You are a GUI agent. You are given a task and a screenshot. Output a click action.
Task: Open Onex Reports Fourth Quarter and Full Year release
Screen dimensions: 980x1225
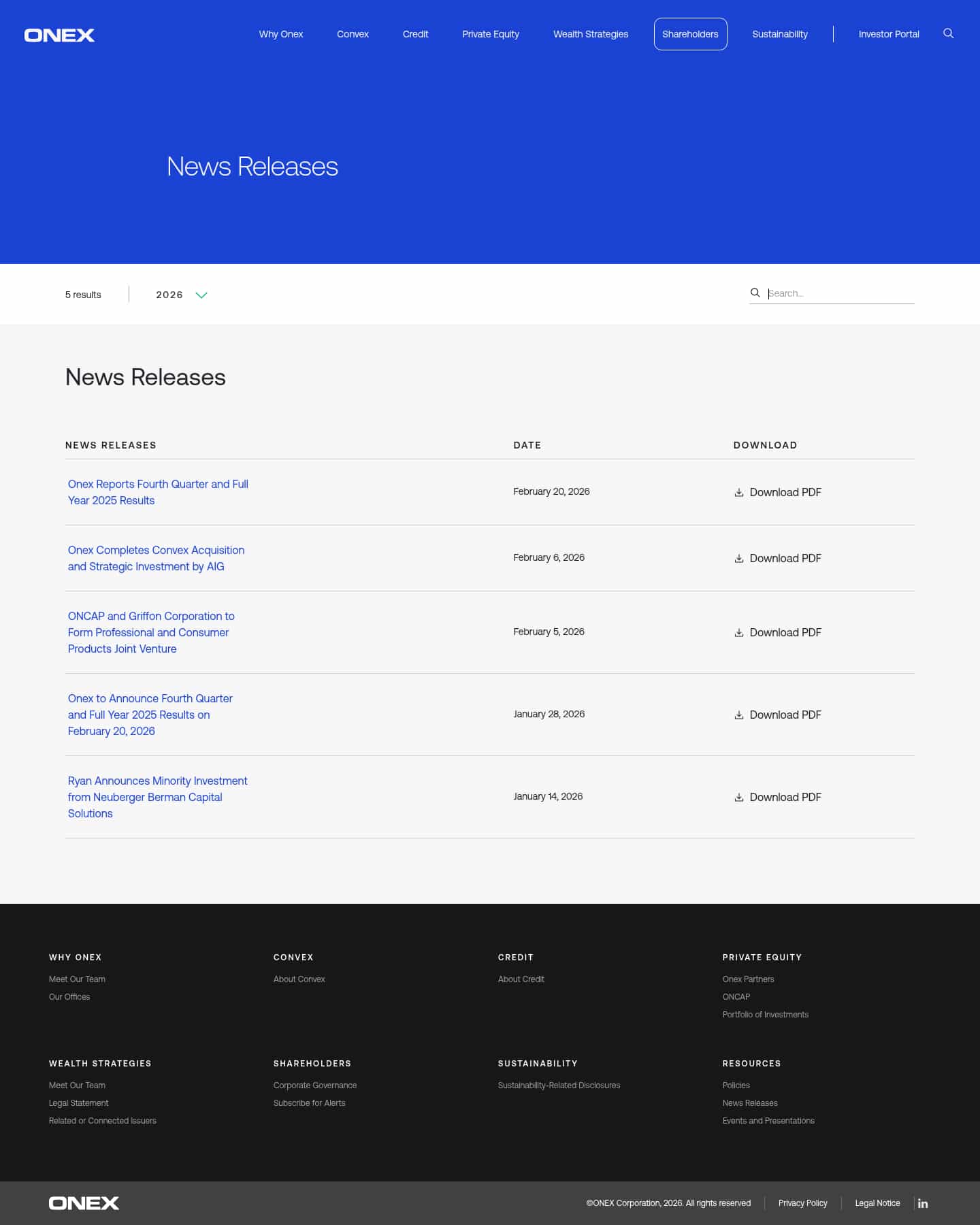(158, 492)
